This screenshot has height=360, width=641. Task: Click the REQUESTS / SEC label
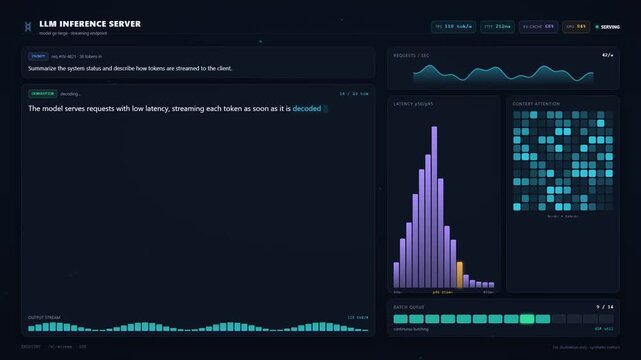pyautogui.click(x=411, y=56)
